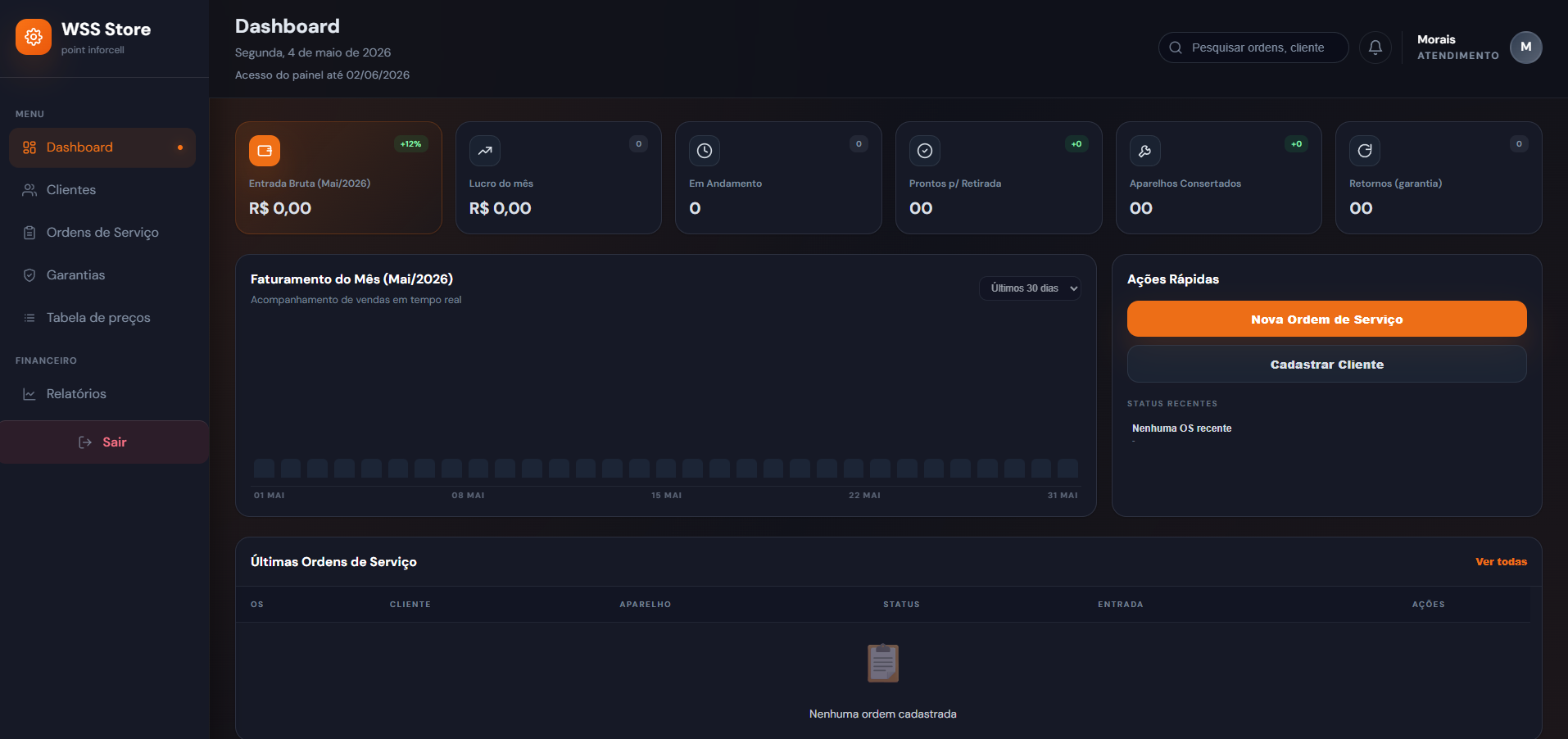Navigate to Garantias
This screenshot has height=739, width=1568.
[x=102, y=275]
